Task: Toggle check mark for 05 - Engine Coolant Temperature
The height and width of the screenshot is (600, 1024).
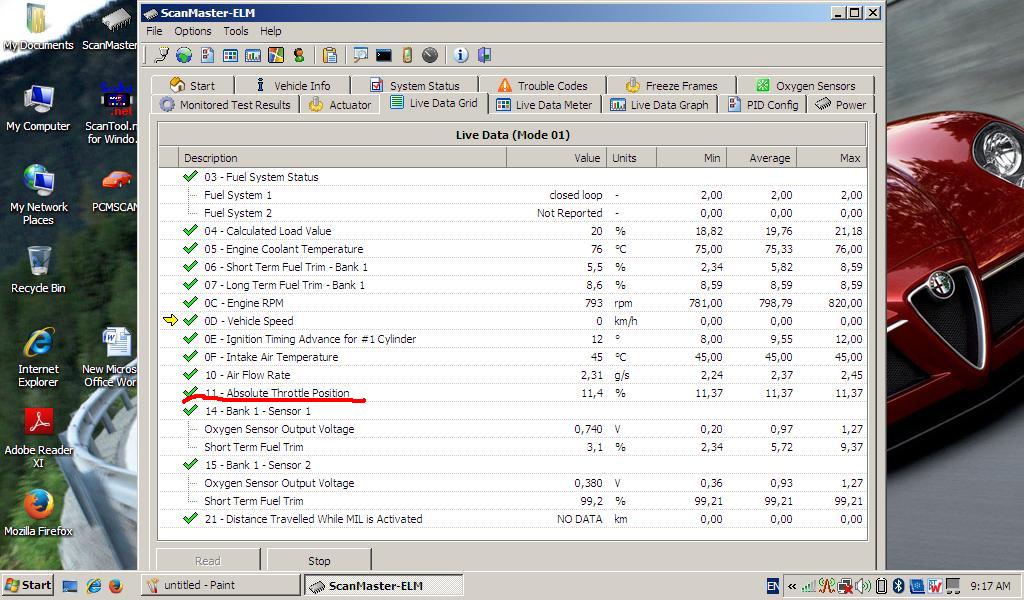Action: pyautogui.click(x=190, y=249)
